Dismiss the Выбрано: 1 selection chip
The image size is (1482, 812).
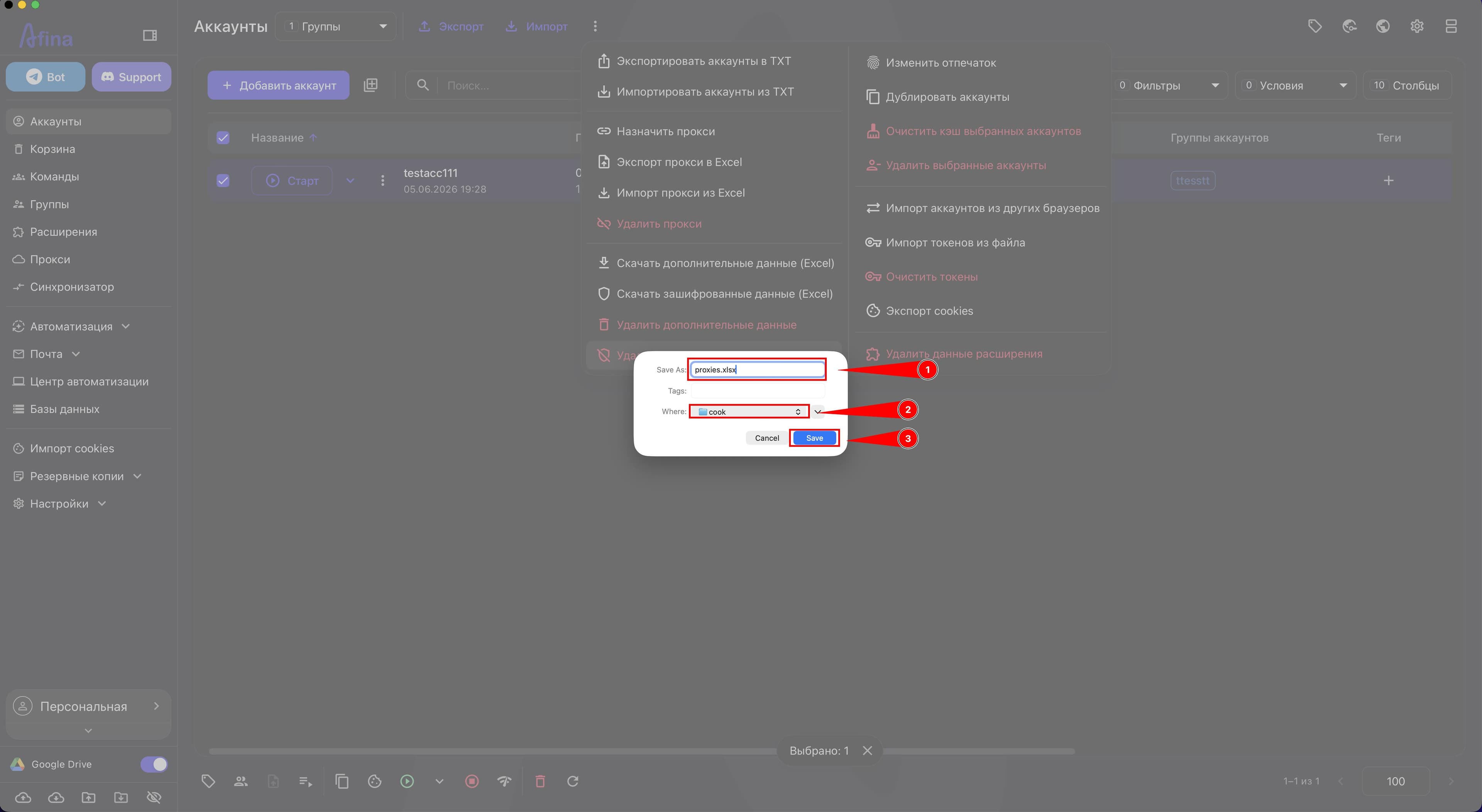coord(868,750)
